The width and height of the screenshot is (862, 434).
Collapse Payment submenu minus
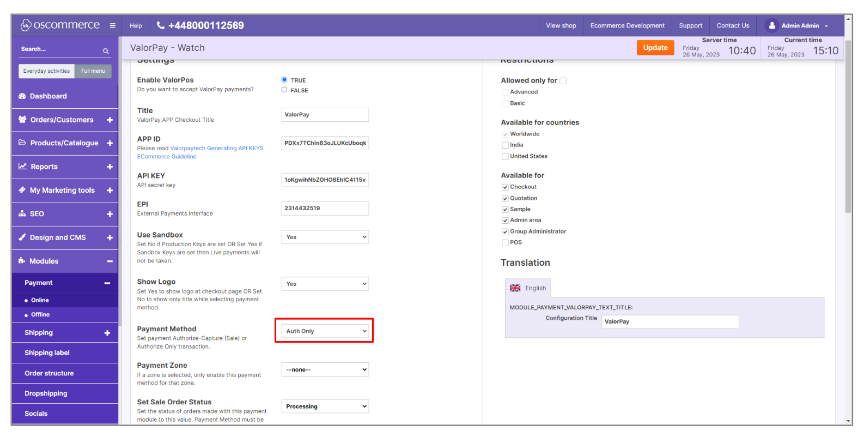[107, 283]
